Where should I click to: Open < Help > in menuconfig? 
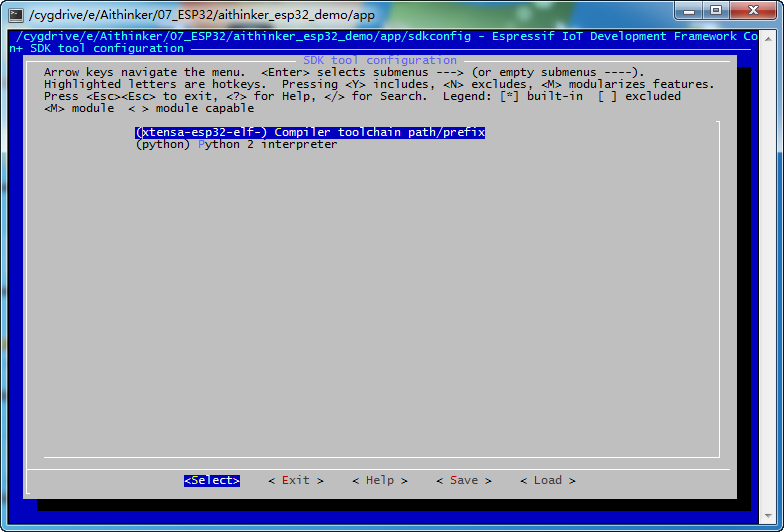point(380,480)
